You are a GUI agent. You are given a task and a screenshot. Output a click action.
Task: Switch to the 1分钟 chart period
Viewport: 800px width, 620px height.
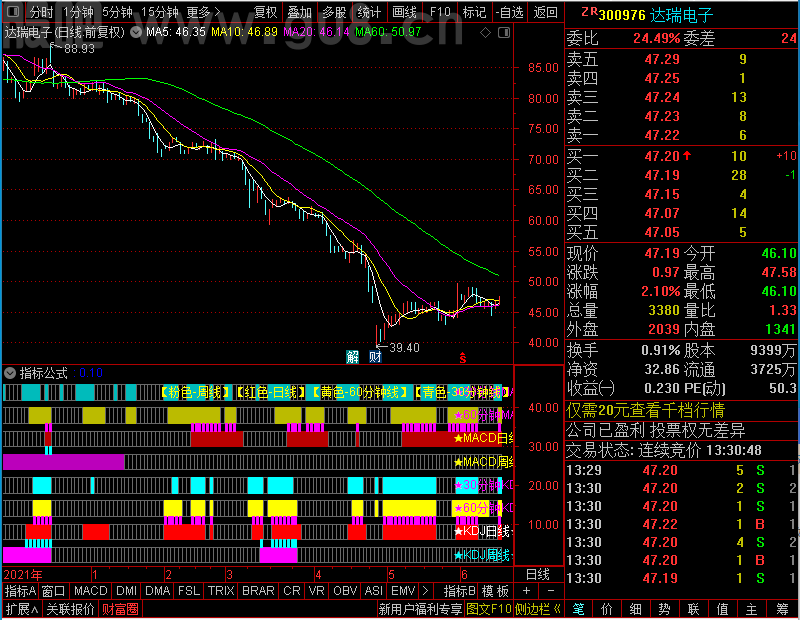point(78,12)
